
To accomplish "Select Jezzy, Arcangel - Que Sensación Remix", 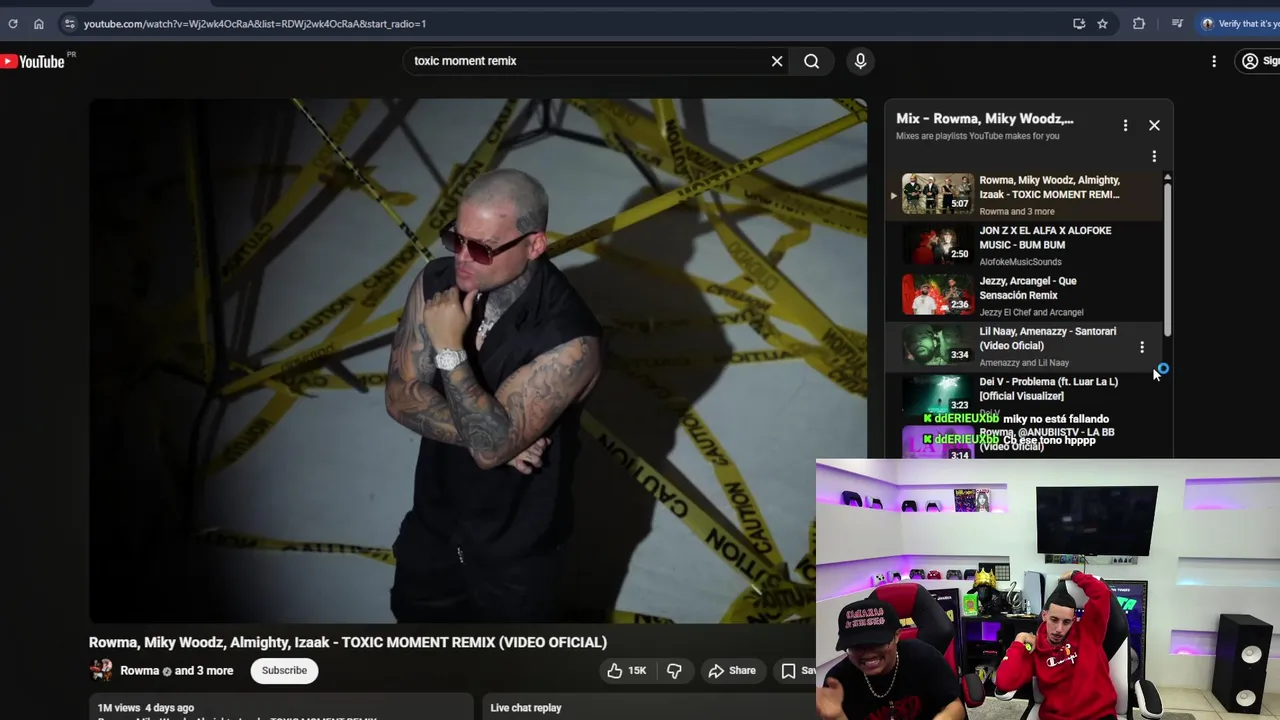I will coord(1025,295).
